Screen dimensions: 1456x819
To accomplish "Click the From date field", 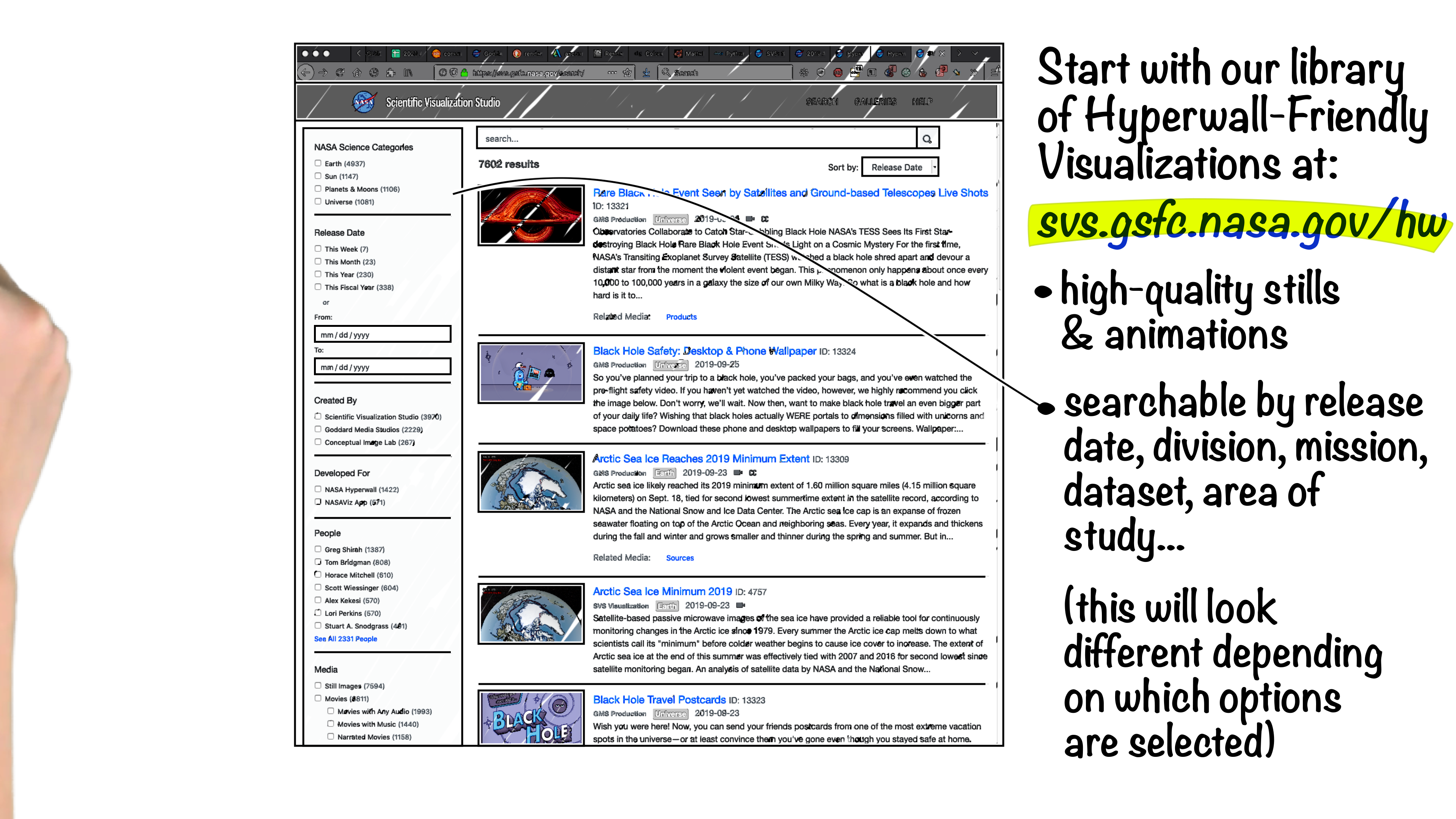I will pyautogui.click(x=383, y=334).
